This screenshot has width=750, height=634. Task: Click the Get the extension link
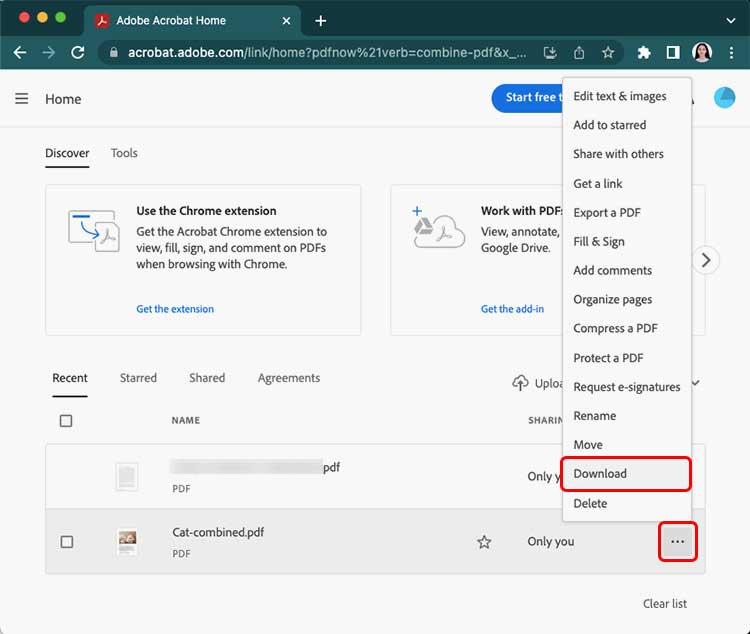coord(175,309)
